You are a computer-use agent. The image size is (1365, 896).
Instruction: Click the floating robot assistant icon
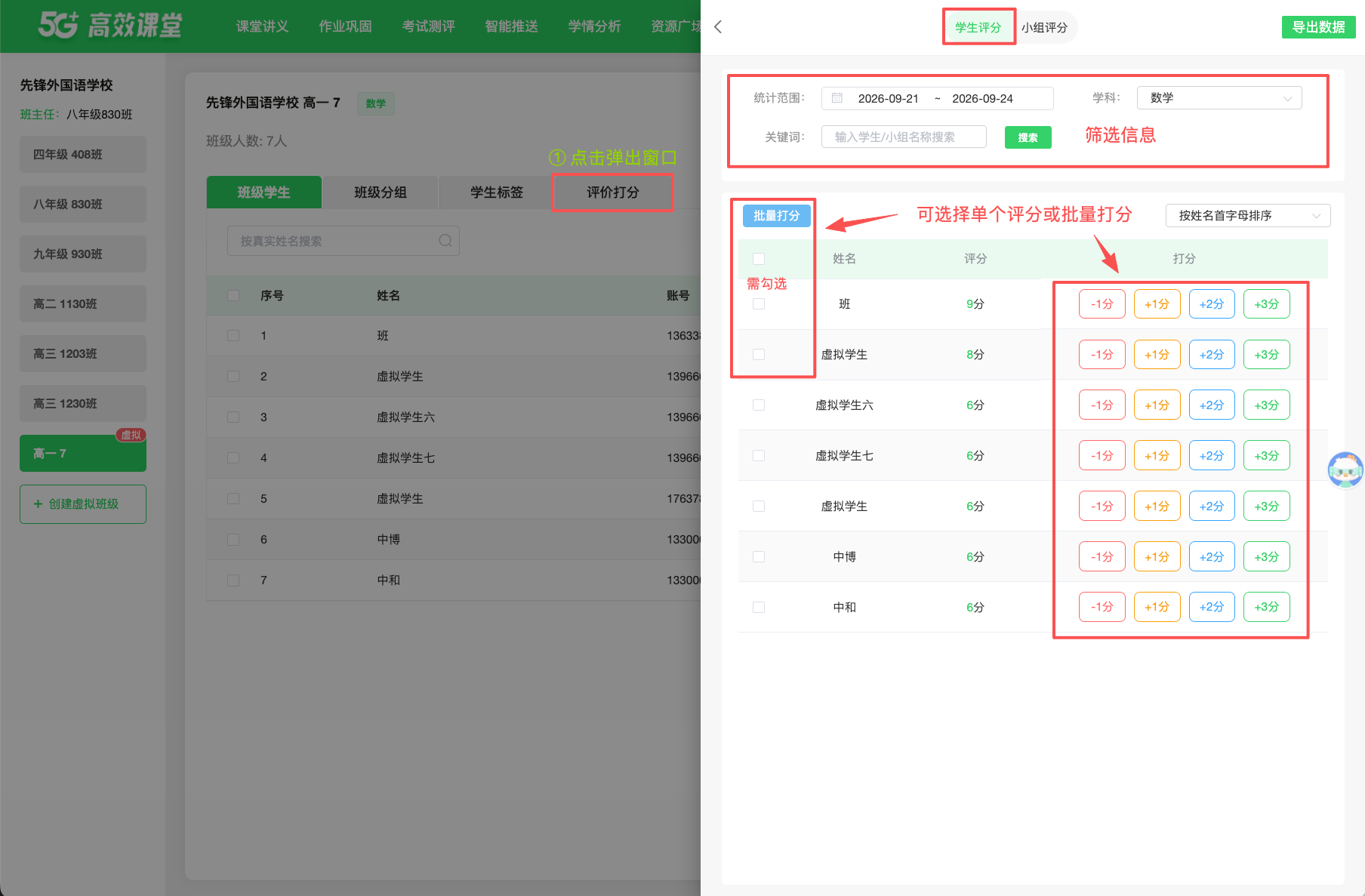coord(1345,470)
